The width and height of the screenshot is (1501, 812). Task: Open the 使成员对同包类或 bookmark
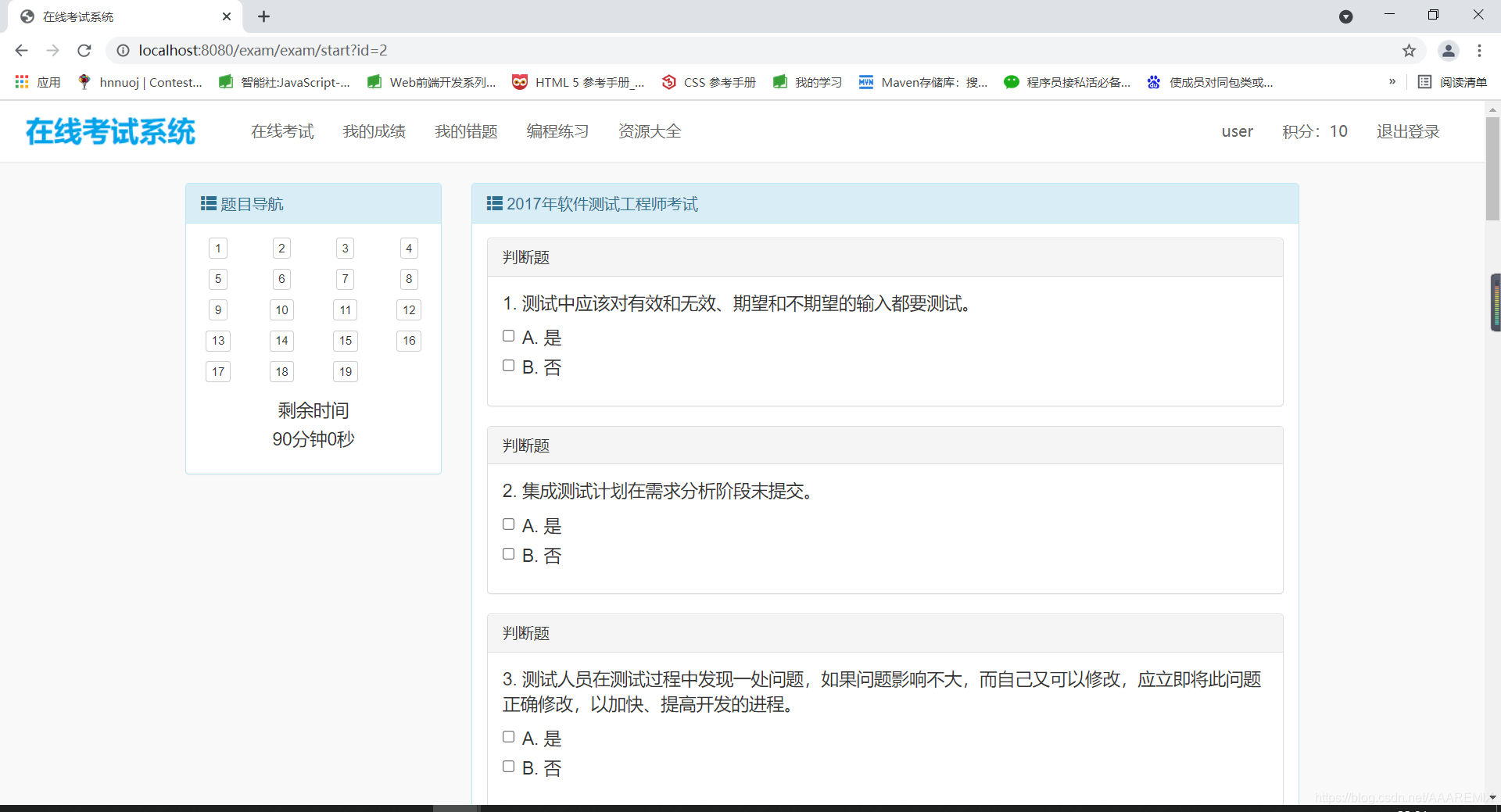1209,82
